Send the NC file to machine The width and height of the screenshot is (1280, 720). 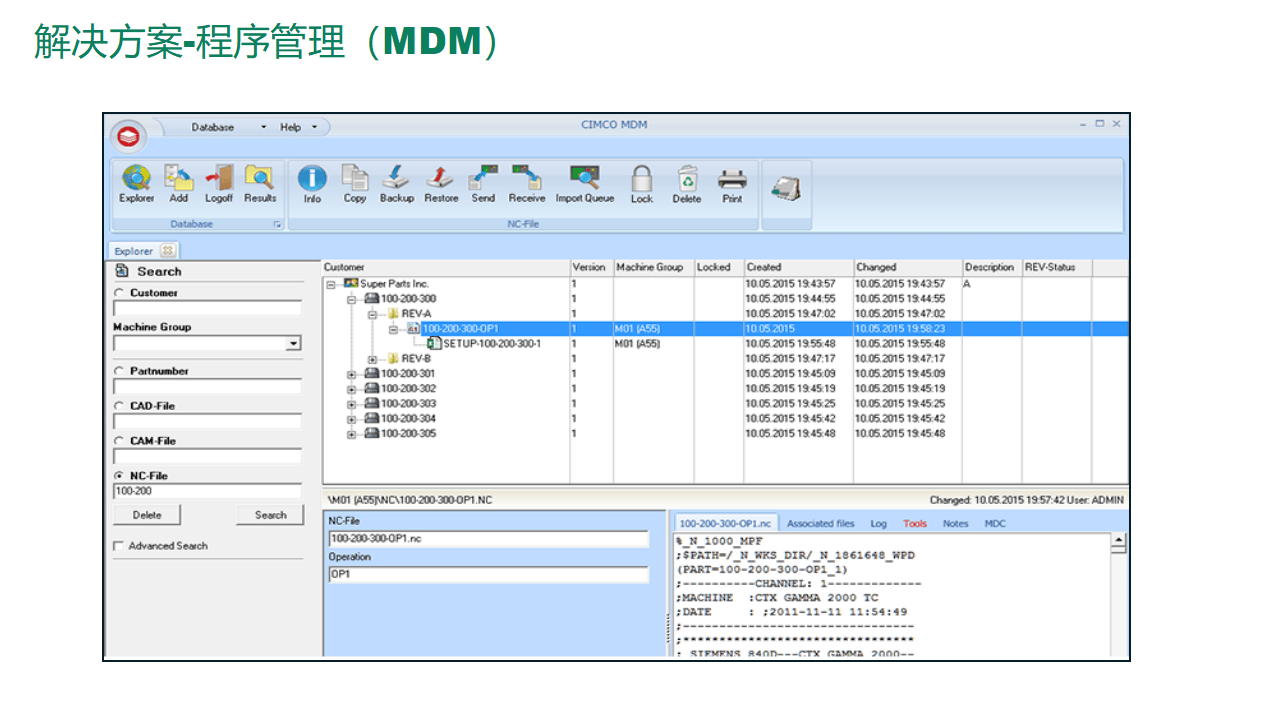point(483,184)
